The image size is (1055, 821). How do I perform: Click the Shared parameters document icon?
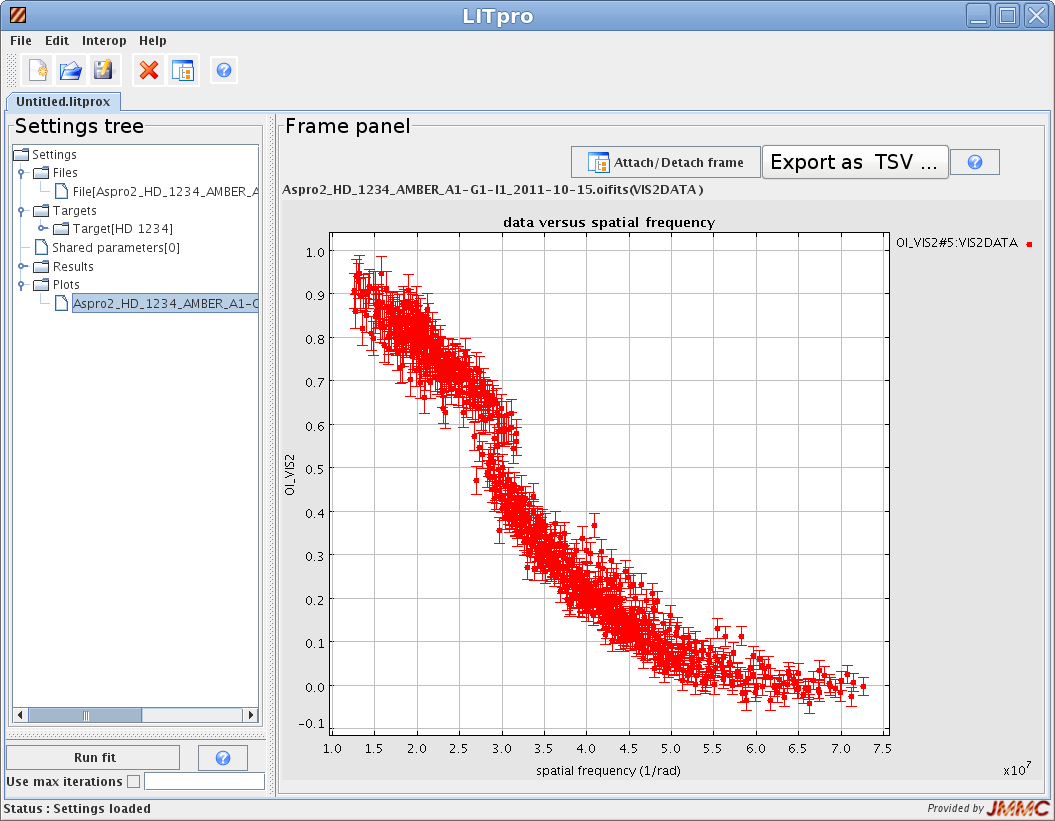(42, 248)
